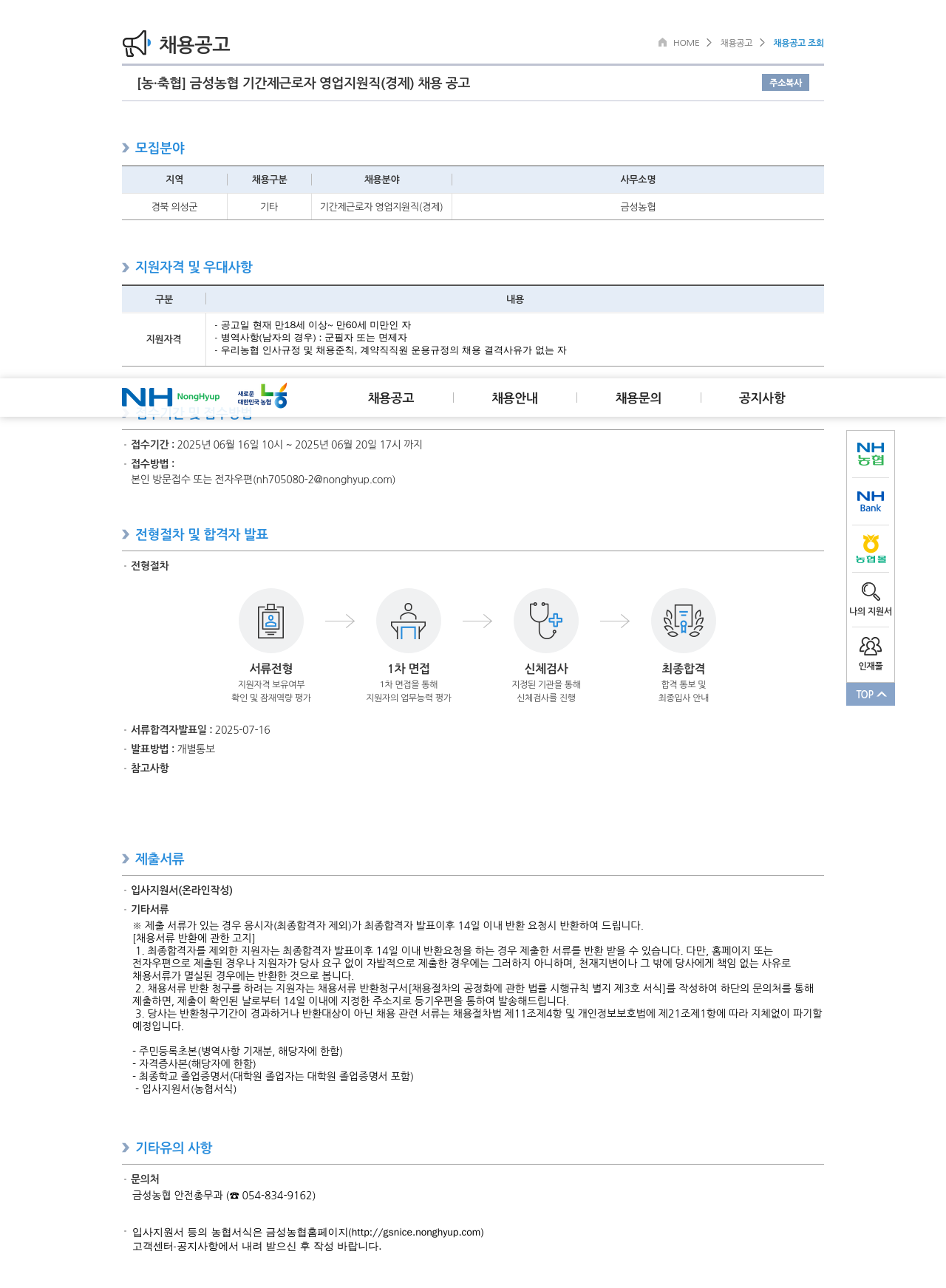Click the TOP button in sidebar
Viewport: 946px width, 1288px height.
(x=871, y=694)
